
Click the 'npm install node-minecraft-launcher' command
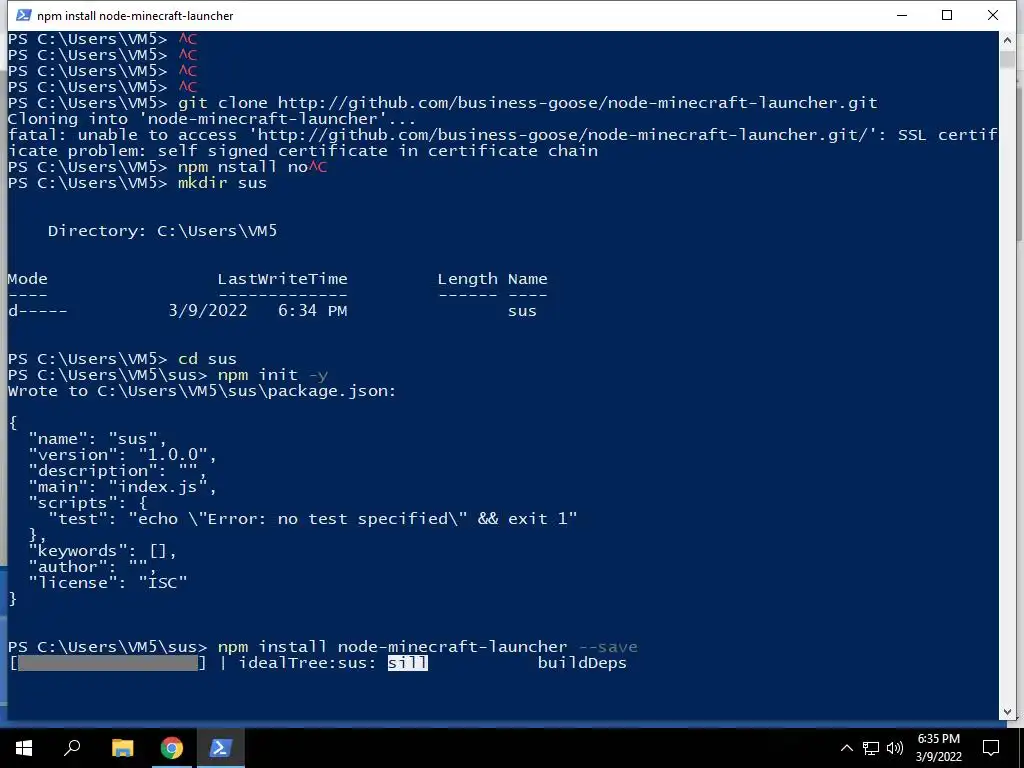(392, 647)
